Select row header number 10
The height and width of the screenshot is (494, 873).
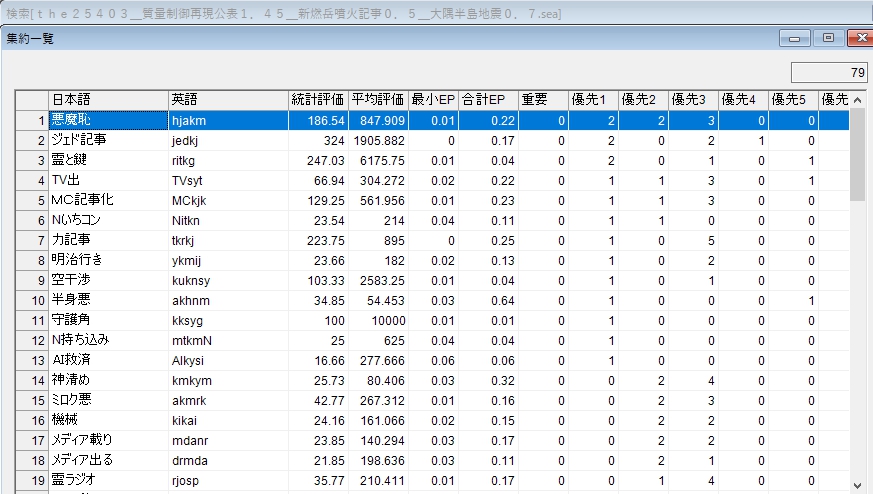coord(32,300)
